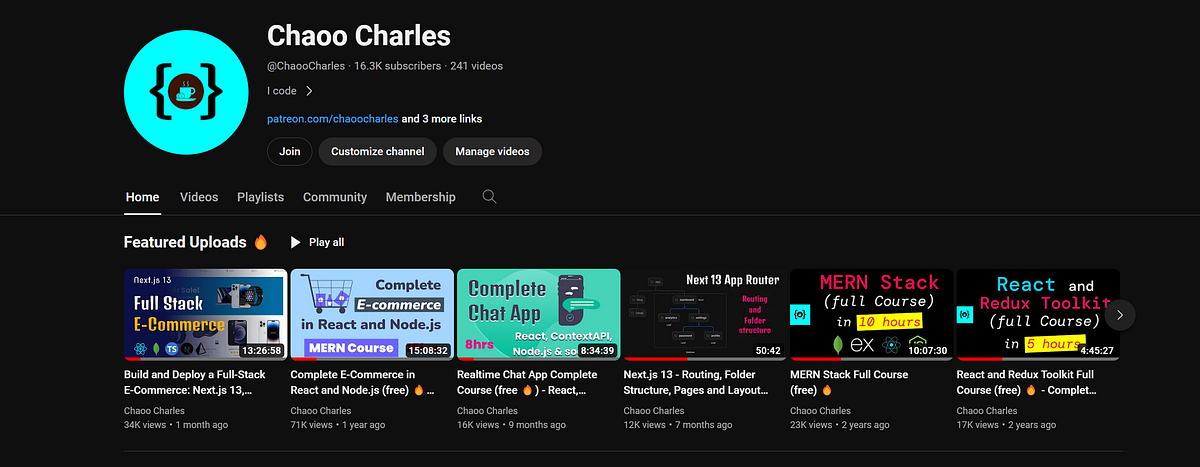The height and width of the screenshot is (467, 1200).
Task: Click the '16.3K subscribers' text
Action: pos(396,66)
